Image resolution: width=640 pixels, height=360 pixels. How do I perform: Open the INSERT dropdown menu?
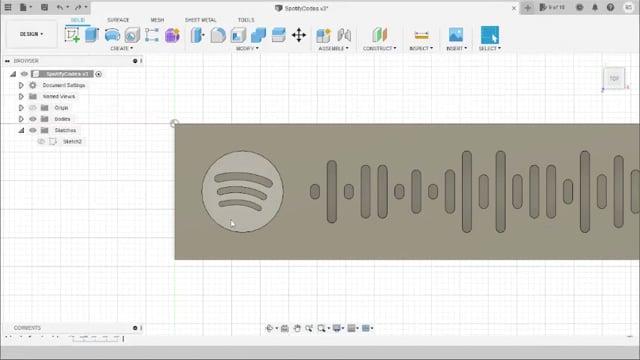pos(456,49)
